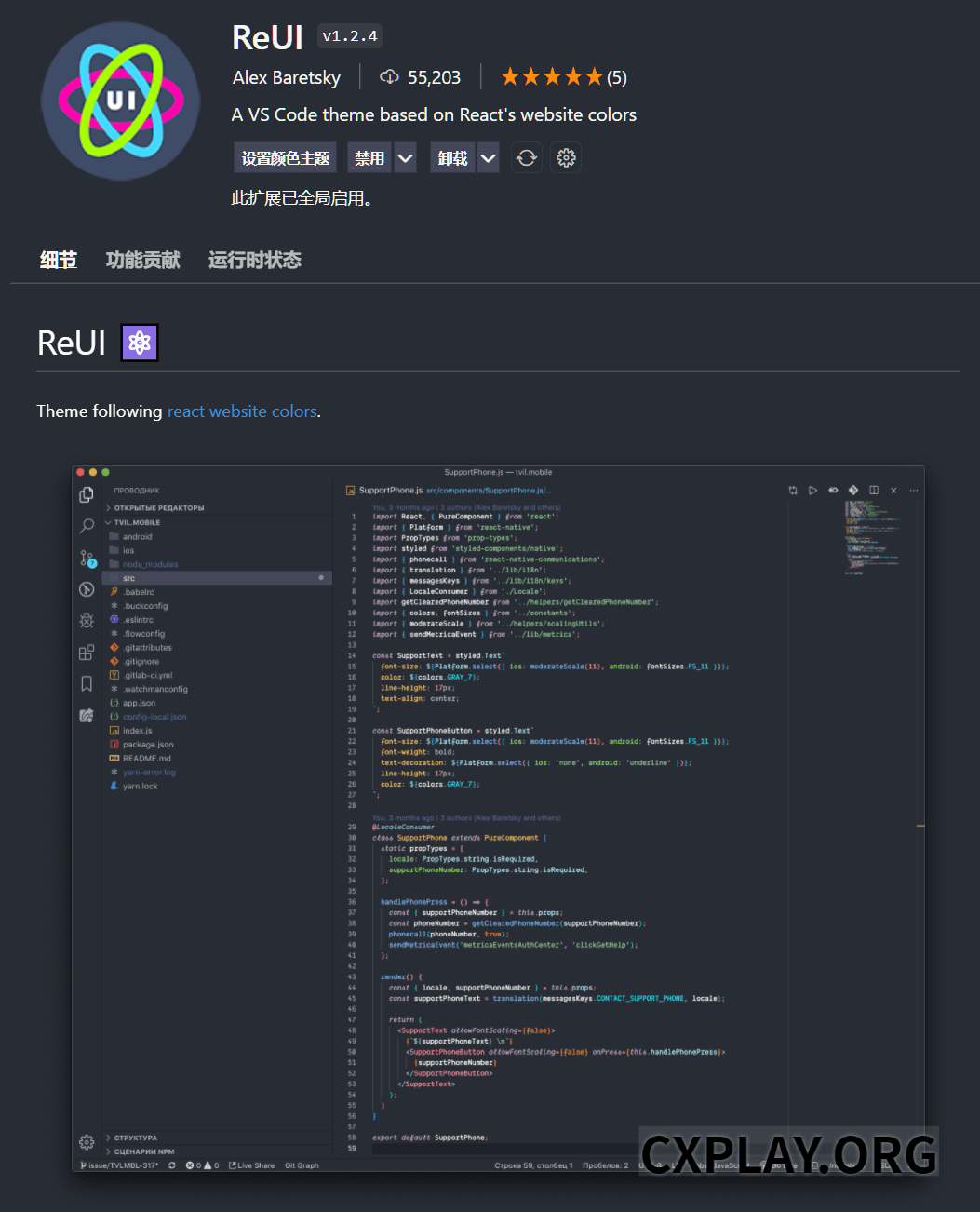Viewport: 980px width, 1212px height.
Task: Click Git Graph in preview status bar
Action: pyautogui.click(x=302, y=1165)
